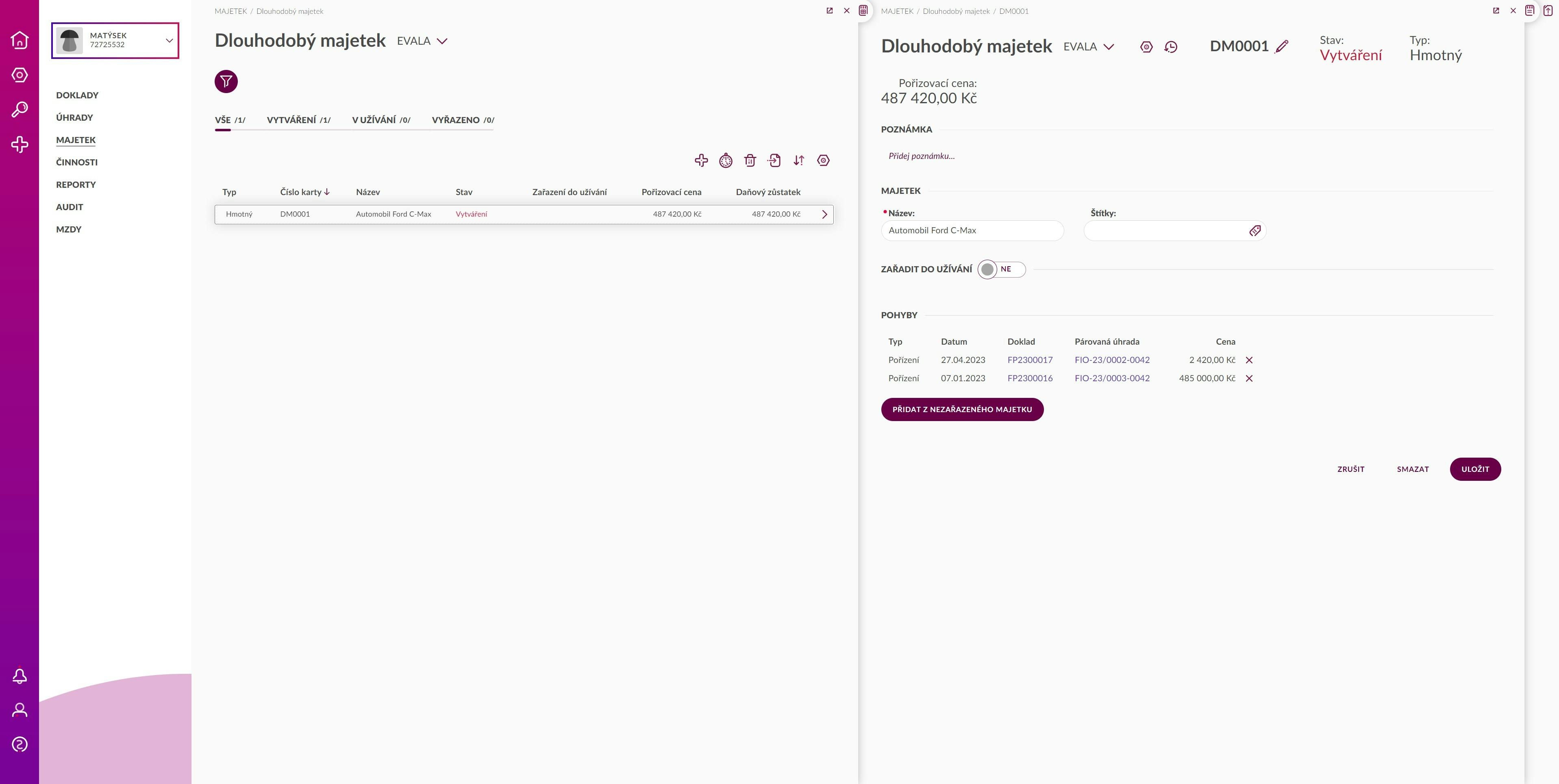Open the magnifier search icon in sidebar
The width and height of the screenshot is (1559, 784).
pyautogui.click(x=20, y=109)
